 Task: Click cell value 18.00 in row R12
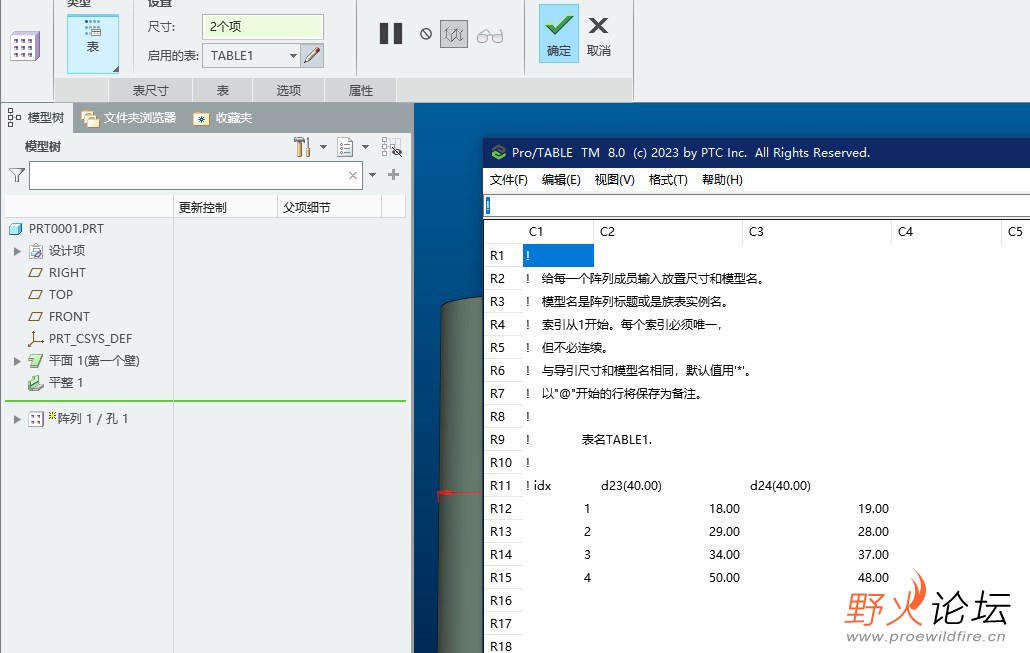pos(724,508)
